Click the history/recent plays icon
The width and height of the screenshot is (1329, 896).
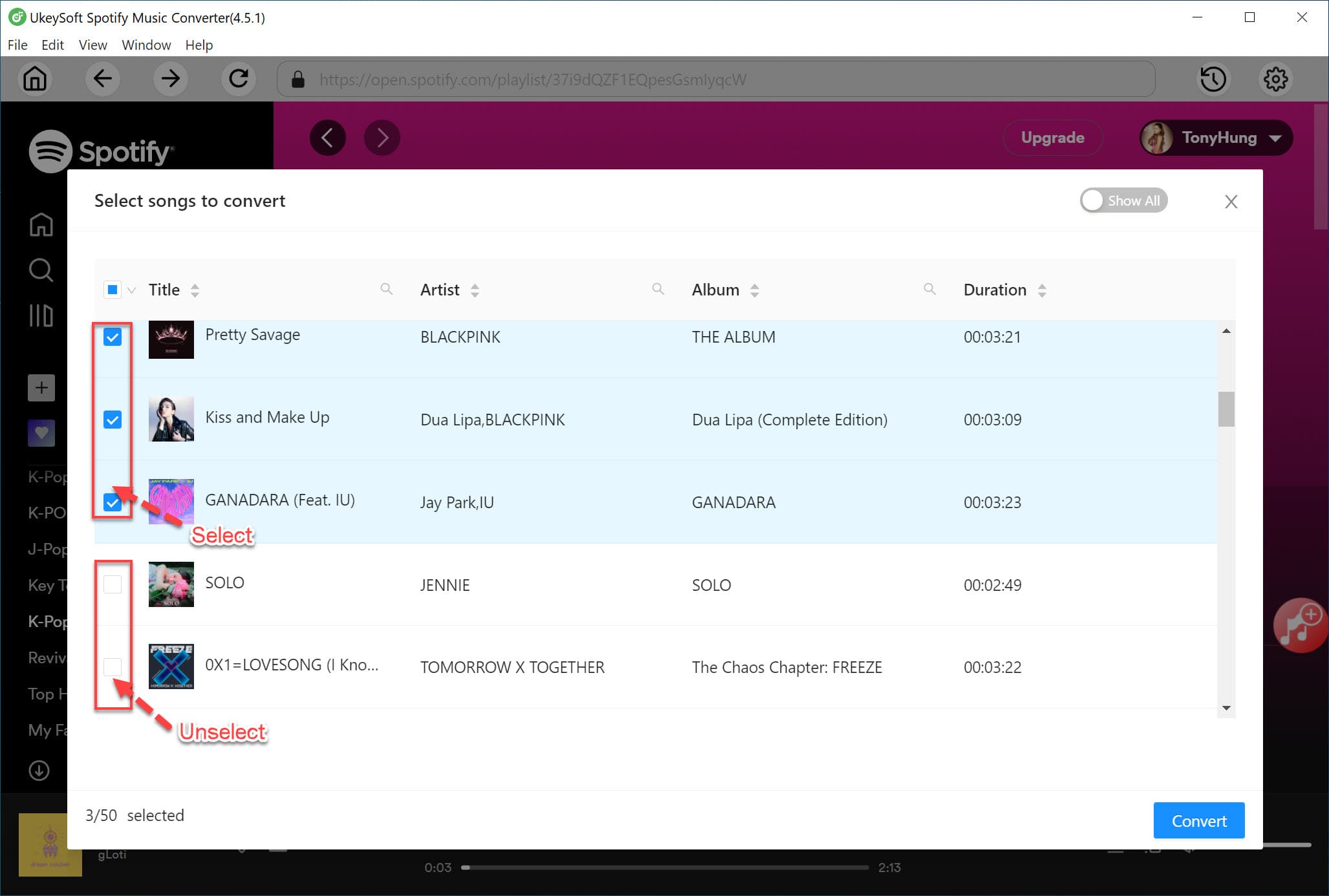1213,79
